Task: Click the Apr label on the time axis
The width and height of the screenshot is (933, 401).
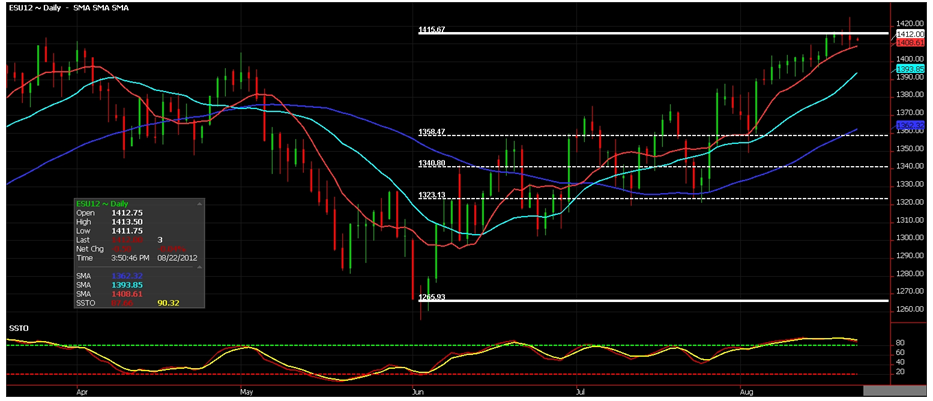Action: point(82,392)
